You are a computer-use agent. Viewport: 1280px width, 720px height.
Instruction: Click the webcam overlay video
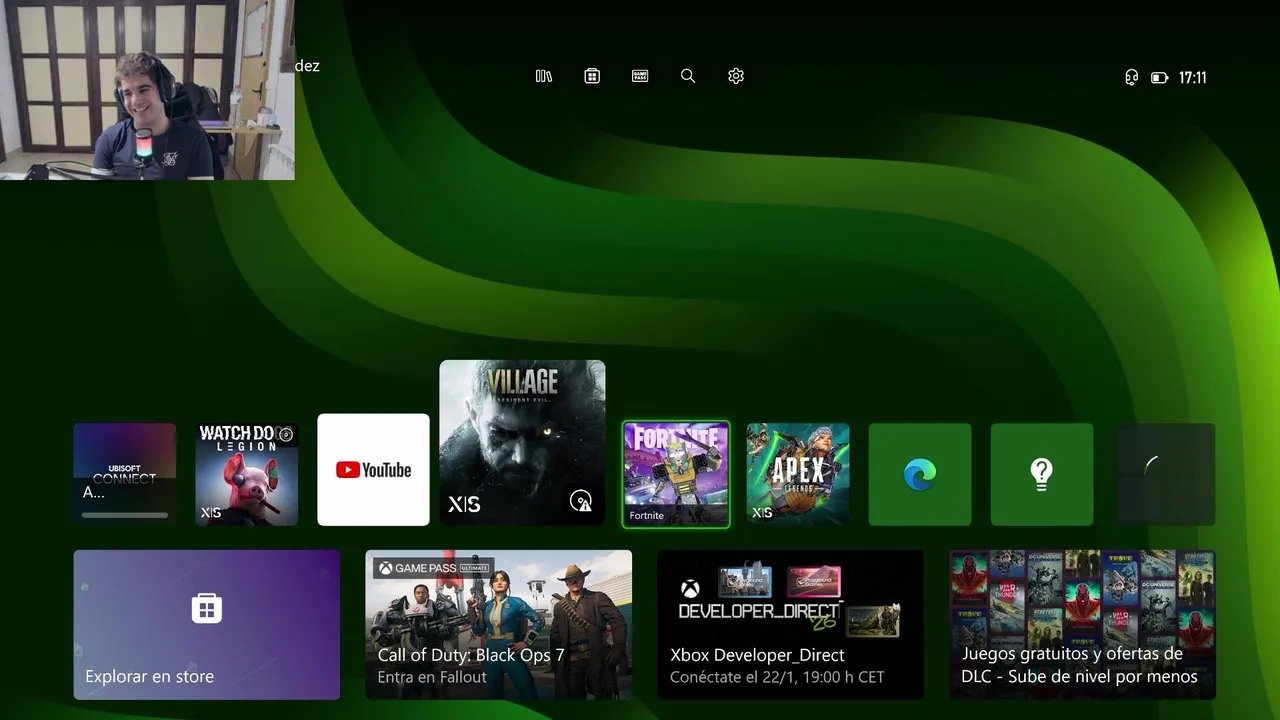(x=147, y=90)
